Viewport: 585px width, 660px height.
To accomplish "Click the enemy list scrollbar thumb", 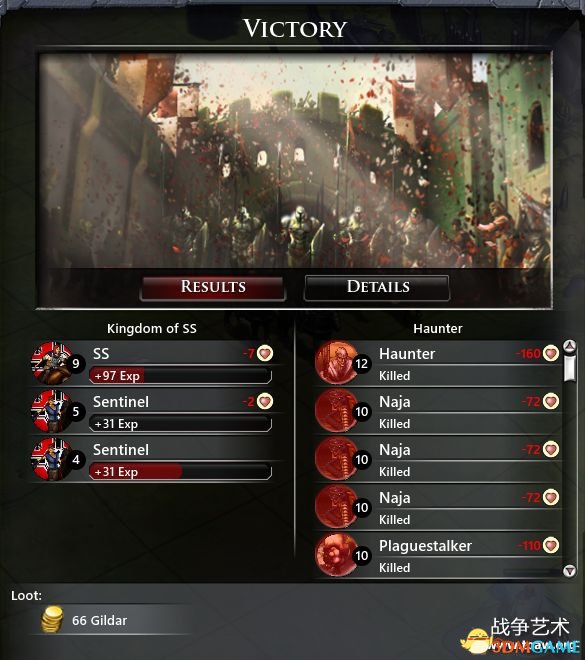I will click(x=569, y=369).
